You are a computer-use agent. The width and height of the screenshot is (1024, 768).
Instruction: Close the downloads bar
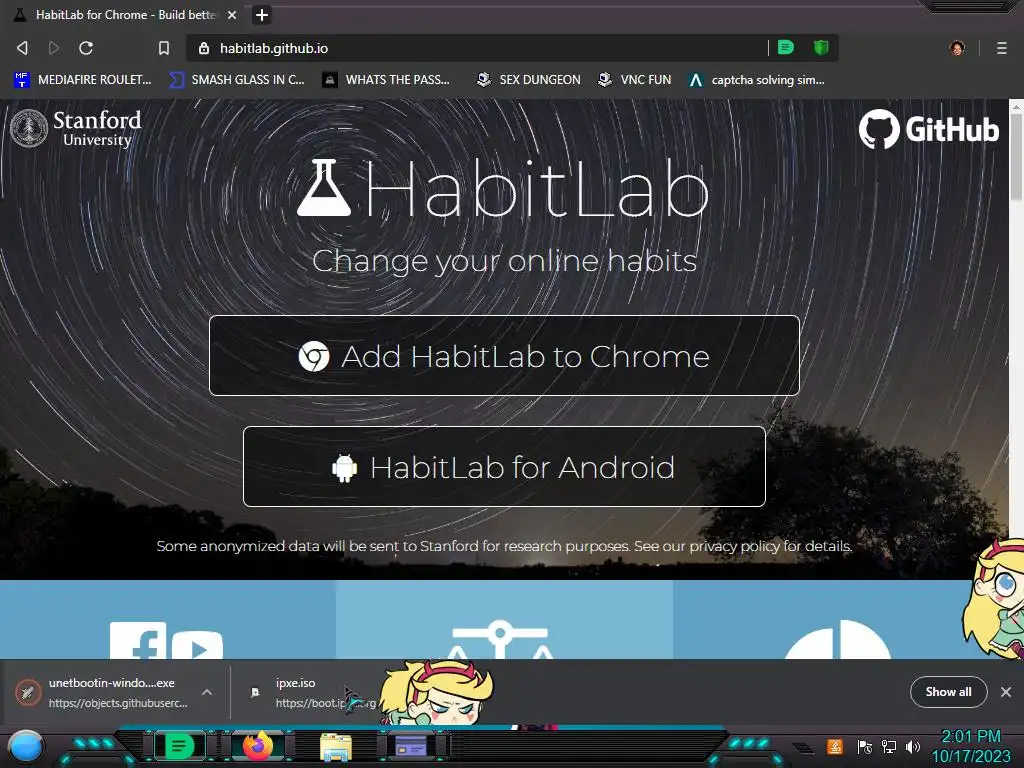(x=1006, y=692)
